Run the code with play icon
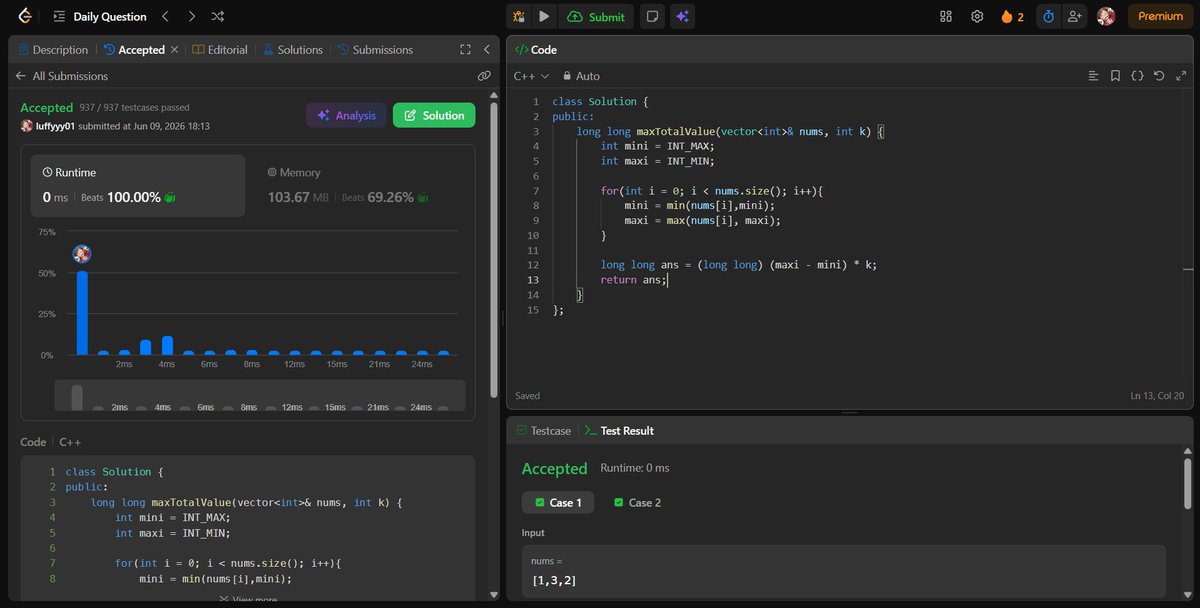The image size is (1200, 608). pyautogui.click(x=544, y=16)
